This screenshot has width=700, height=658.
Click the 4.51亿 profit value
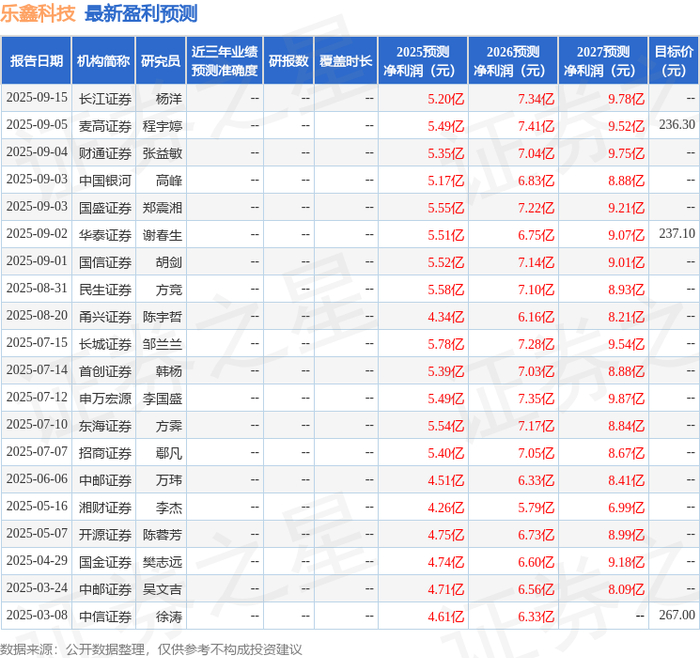click(446, 480)
